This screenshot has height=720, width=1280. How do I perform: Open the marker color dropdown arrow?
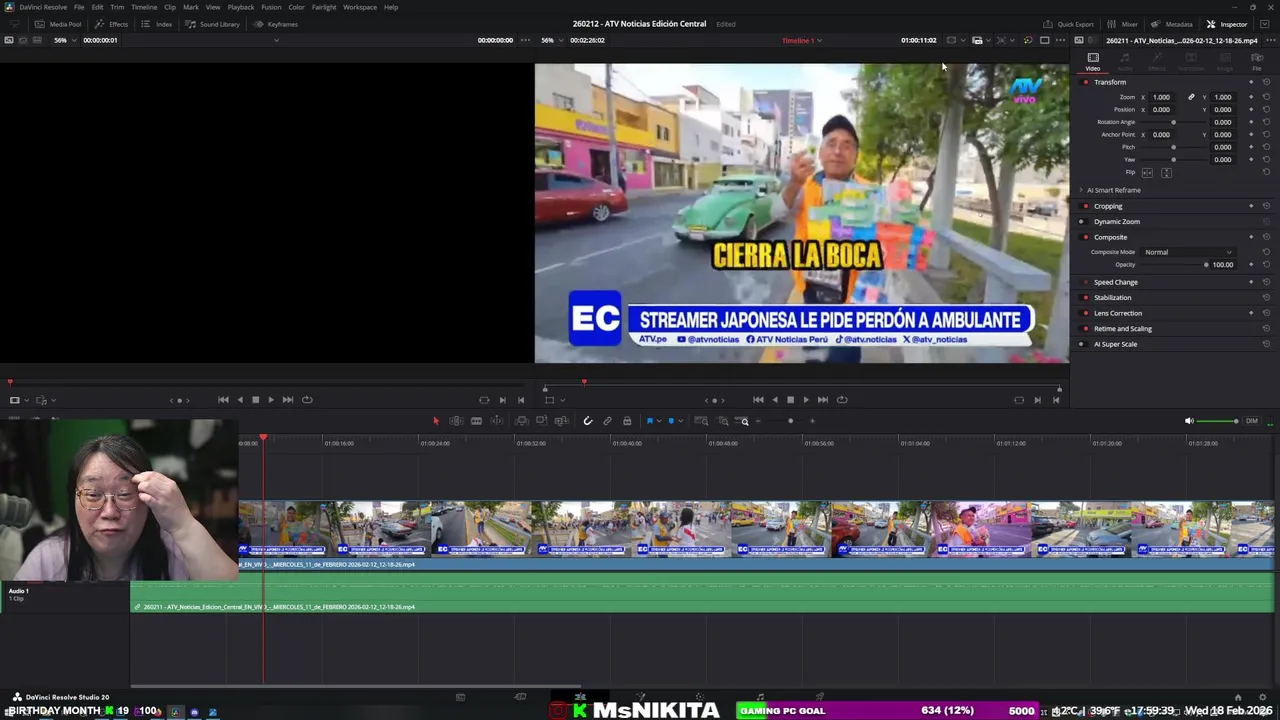680,421
